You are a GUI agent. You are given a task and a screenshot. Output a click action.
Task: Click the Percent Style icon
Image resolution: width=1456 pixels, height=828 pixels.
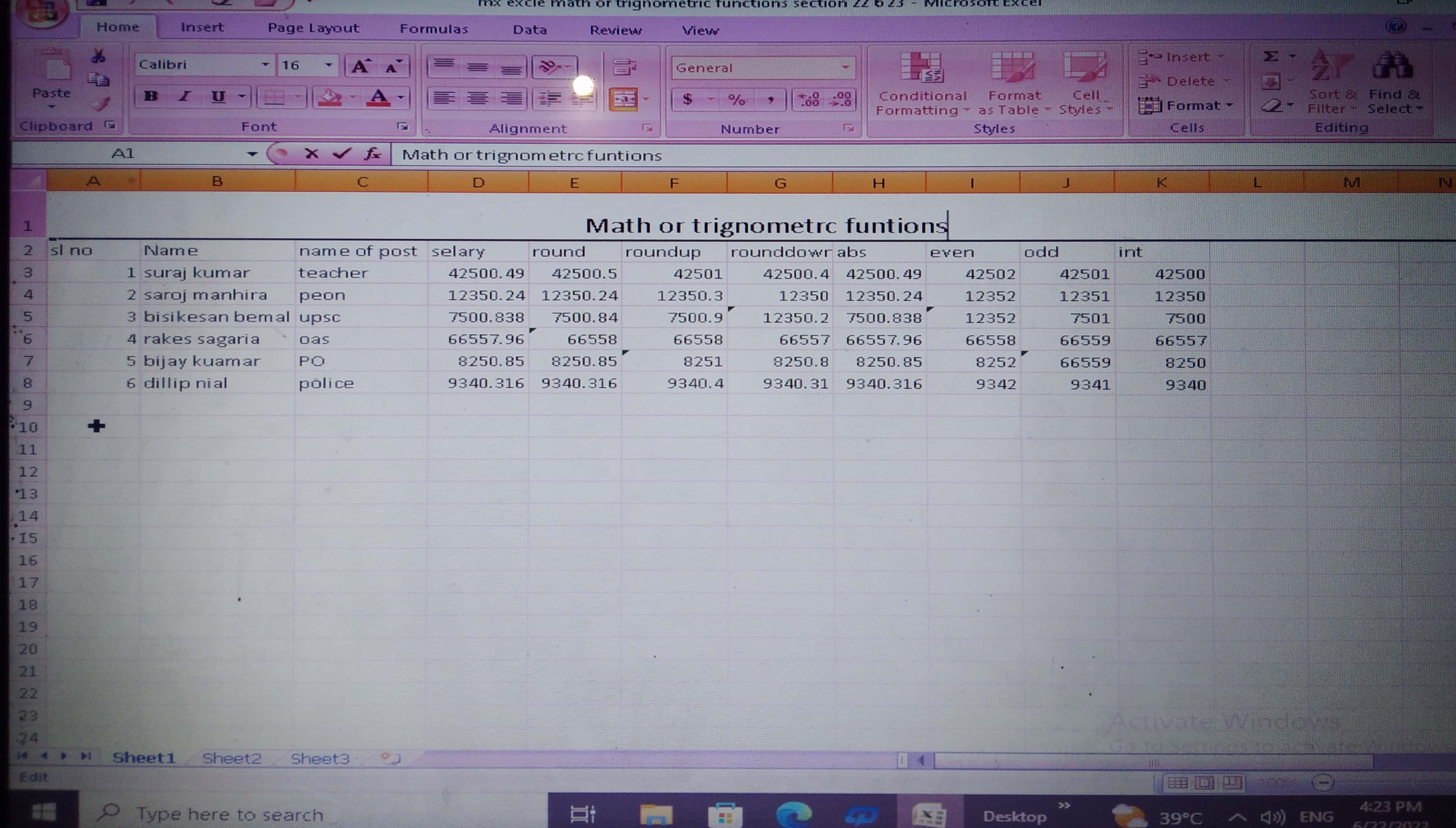[736, 100]
